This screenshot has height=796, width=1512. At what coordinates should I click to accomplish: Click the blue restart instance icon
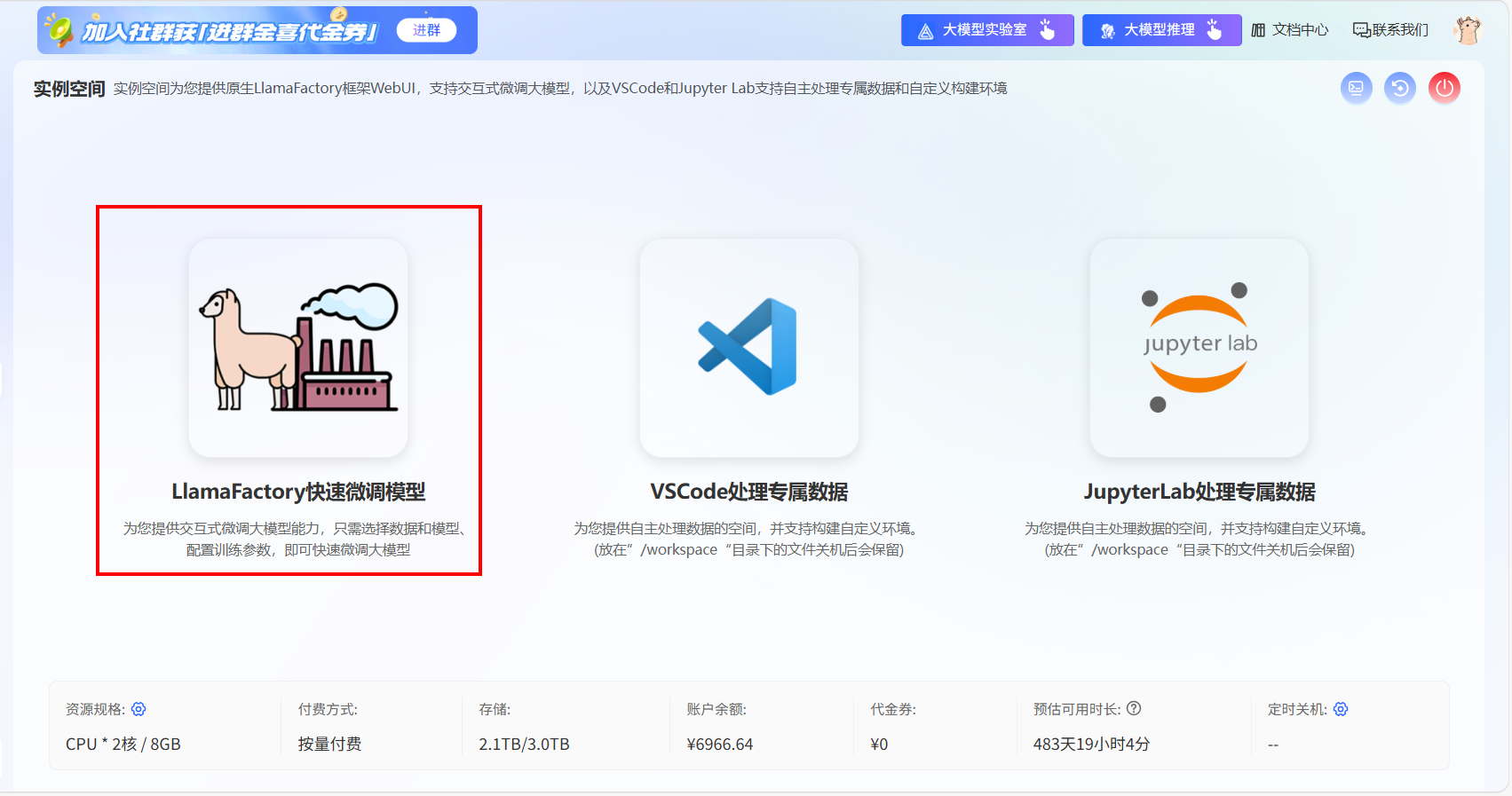[1399, 88]
